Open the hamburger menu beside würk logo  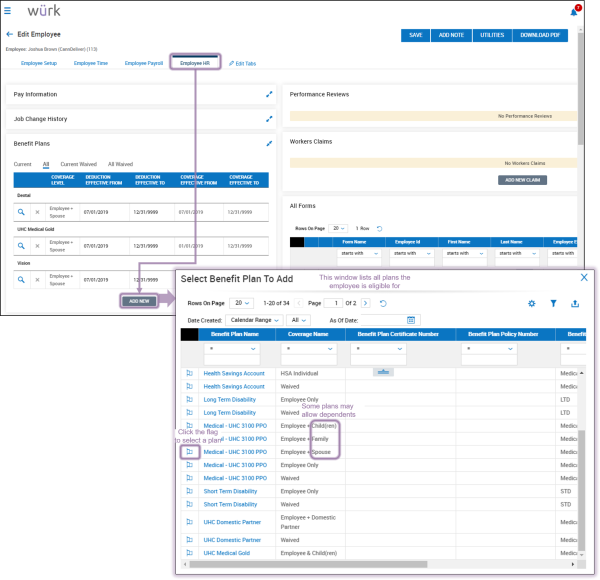[7, 11]
